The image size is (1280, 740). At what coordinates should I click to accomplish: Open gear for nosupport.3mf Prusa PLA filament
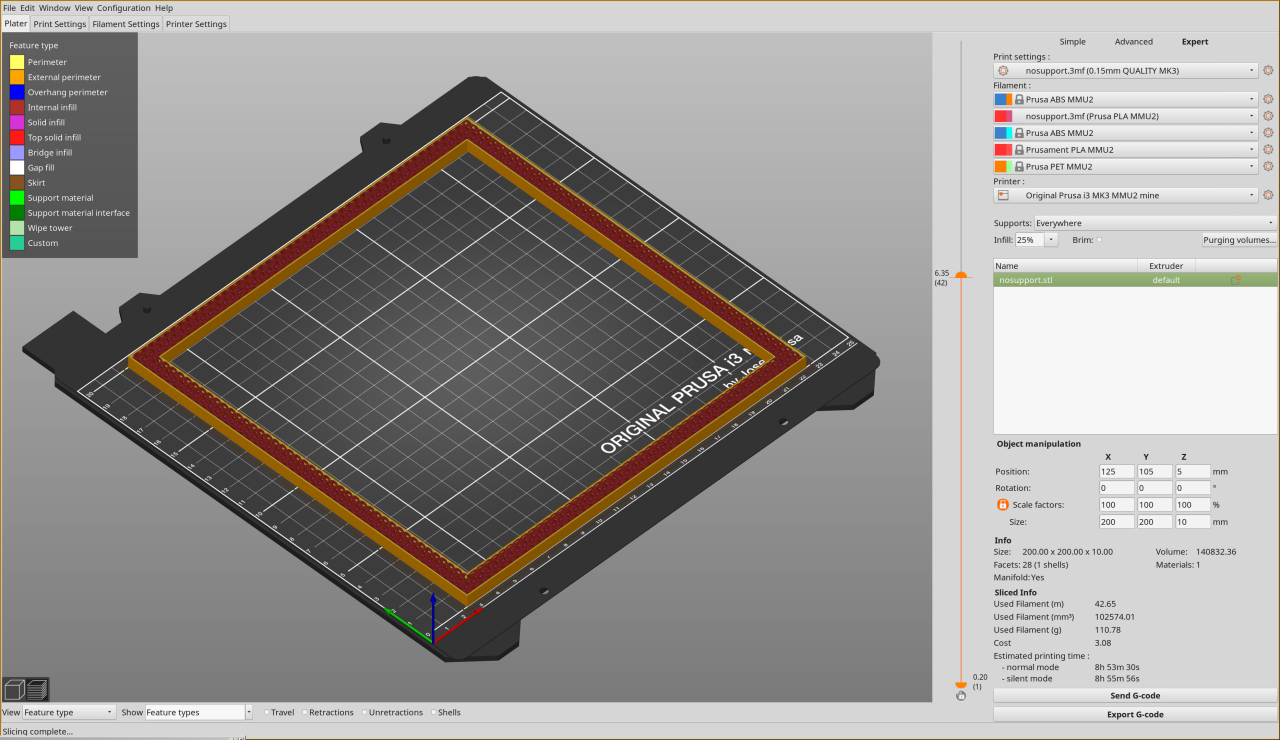pyautogui.click(x=1268, y=116)
